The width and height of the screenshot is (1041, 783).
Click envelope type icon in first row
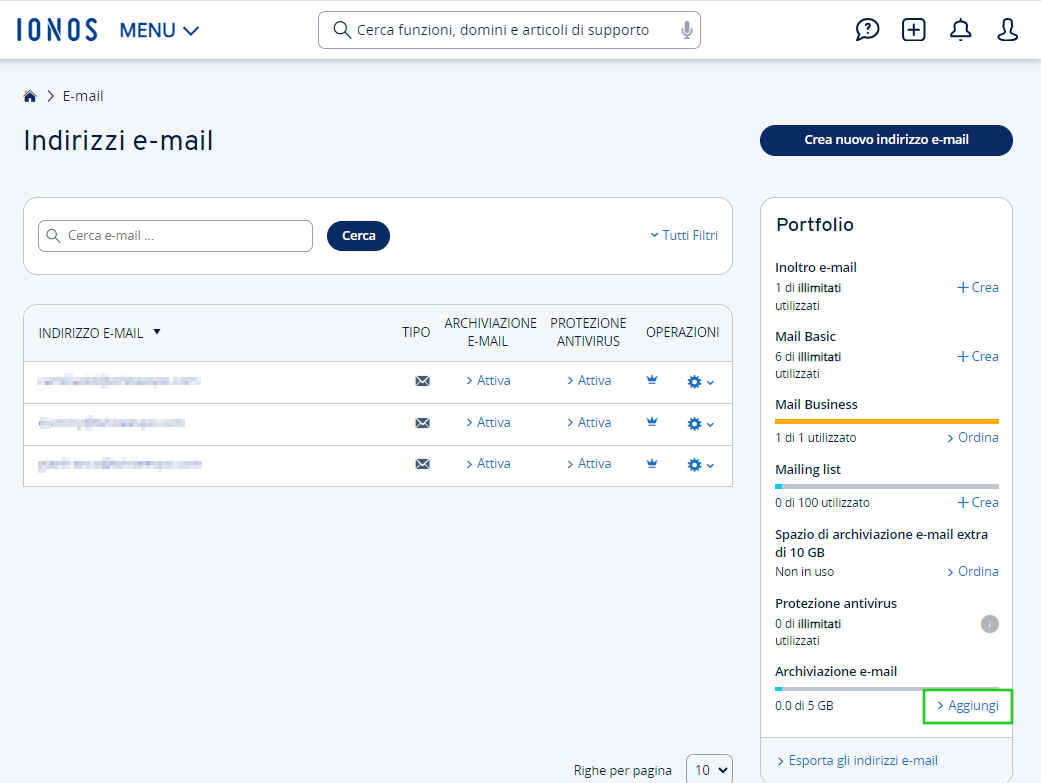(x=422, y=381)
